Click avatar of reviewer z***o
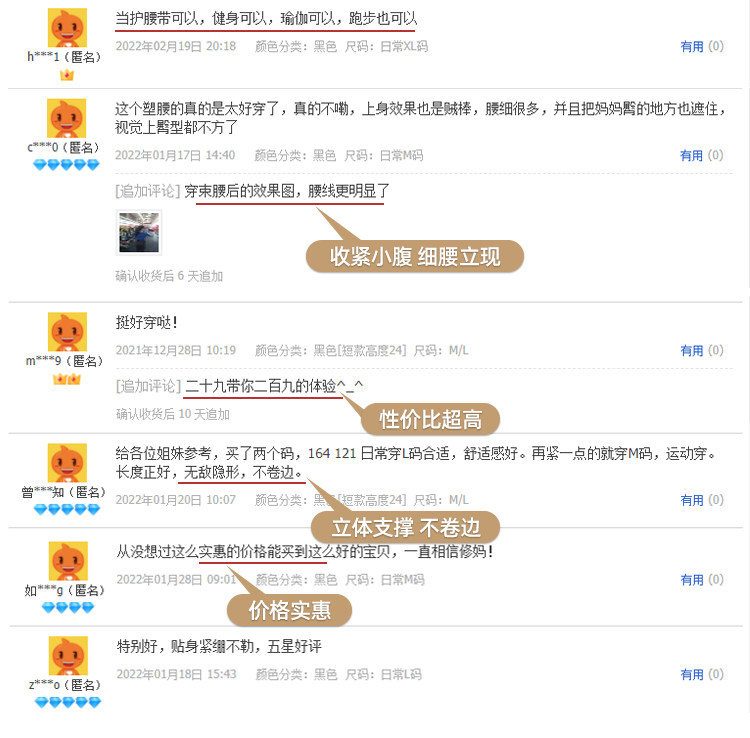Image resolution: width=750 pixels, height=738 pixels. 68,655
